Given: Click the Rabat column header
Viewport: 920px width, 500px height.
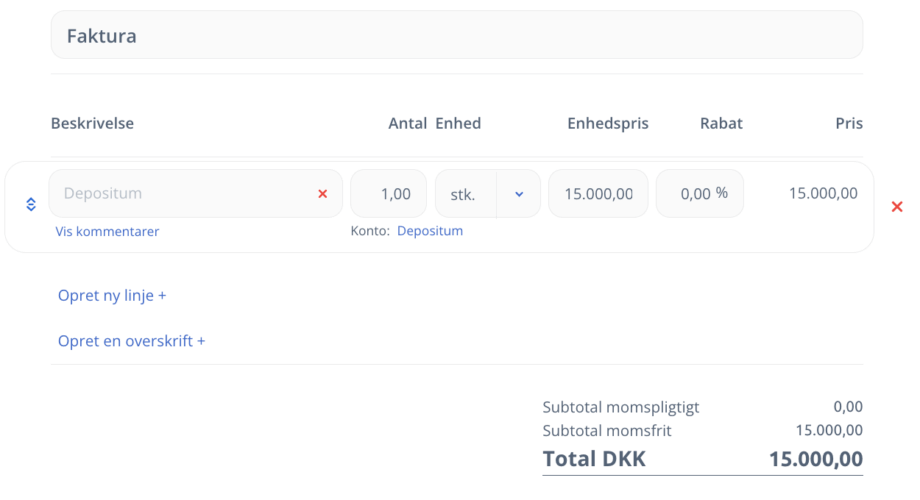Looking at the screenshot, I should (x=721, y=123).
